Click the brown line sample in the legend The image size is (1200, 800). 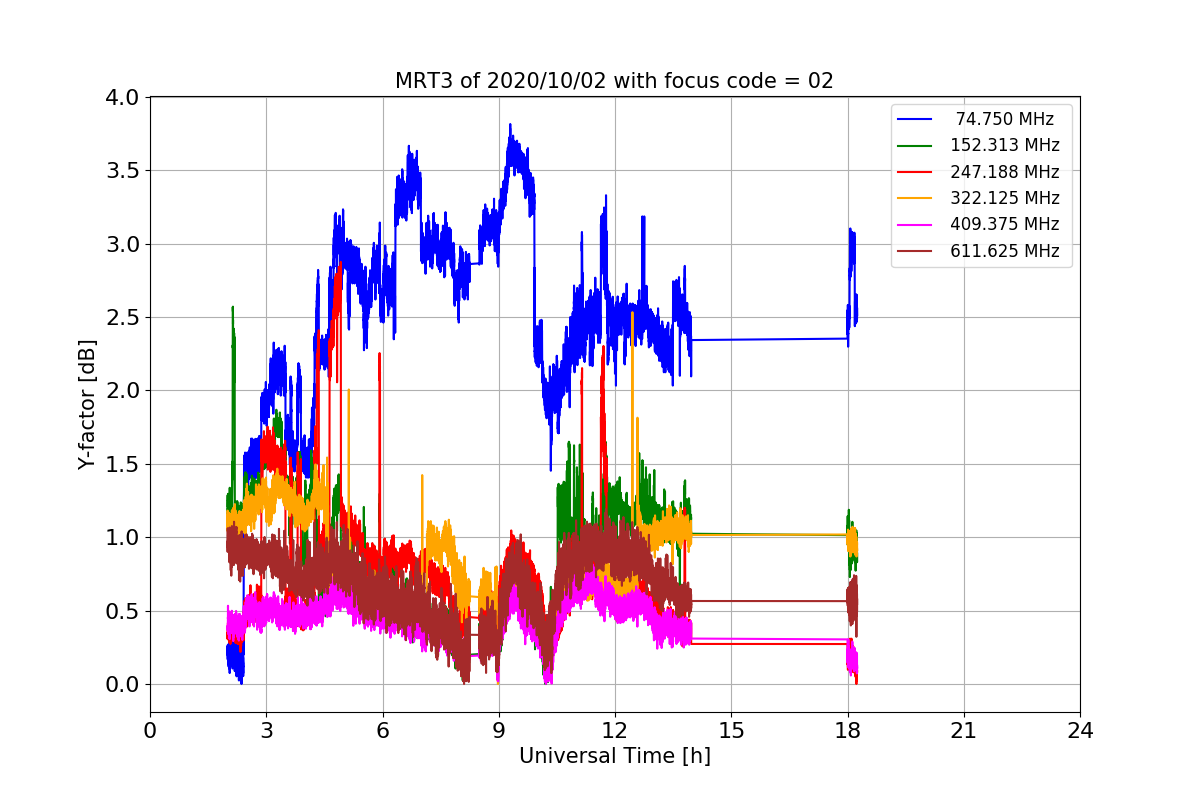pyautogui.click(x=916, y=251)
